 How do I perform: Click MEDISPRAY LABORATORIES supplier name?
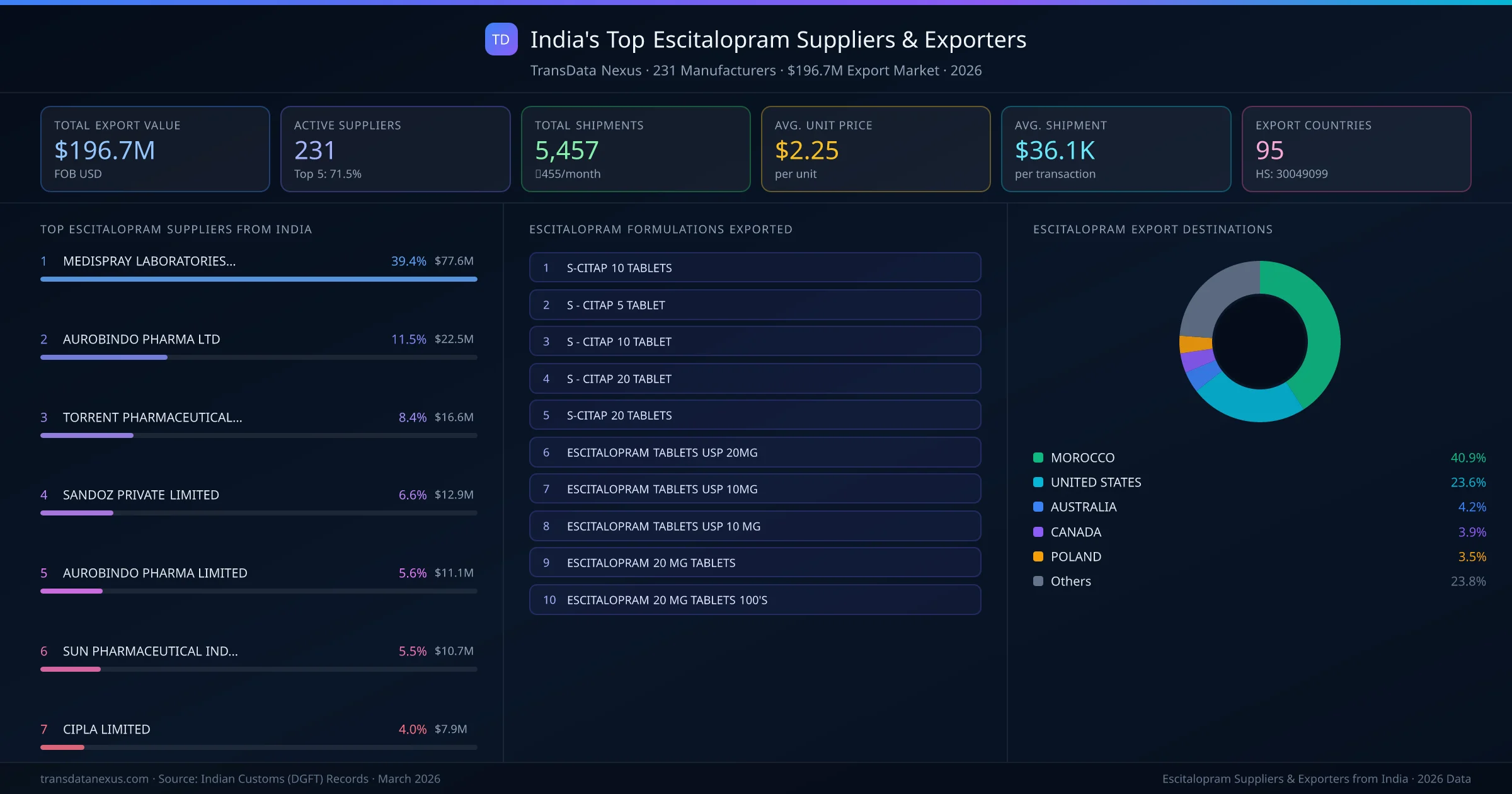tap(149, 261)
